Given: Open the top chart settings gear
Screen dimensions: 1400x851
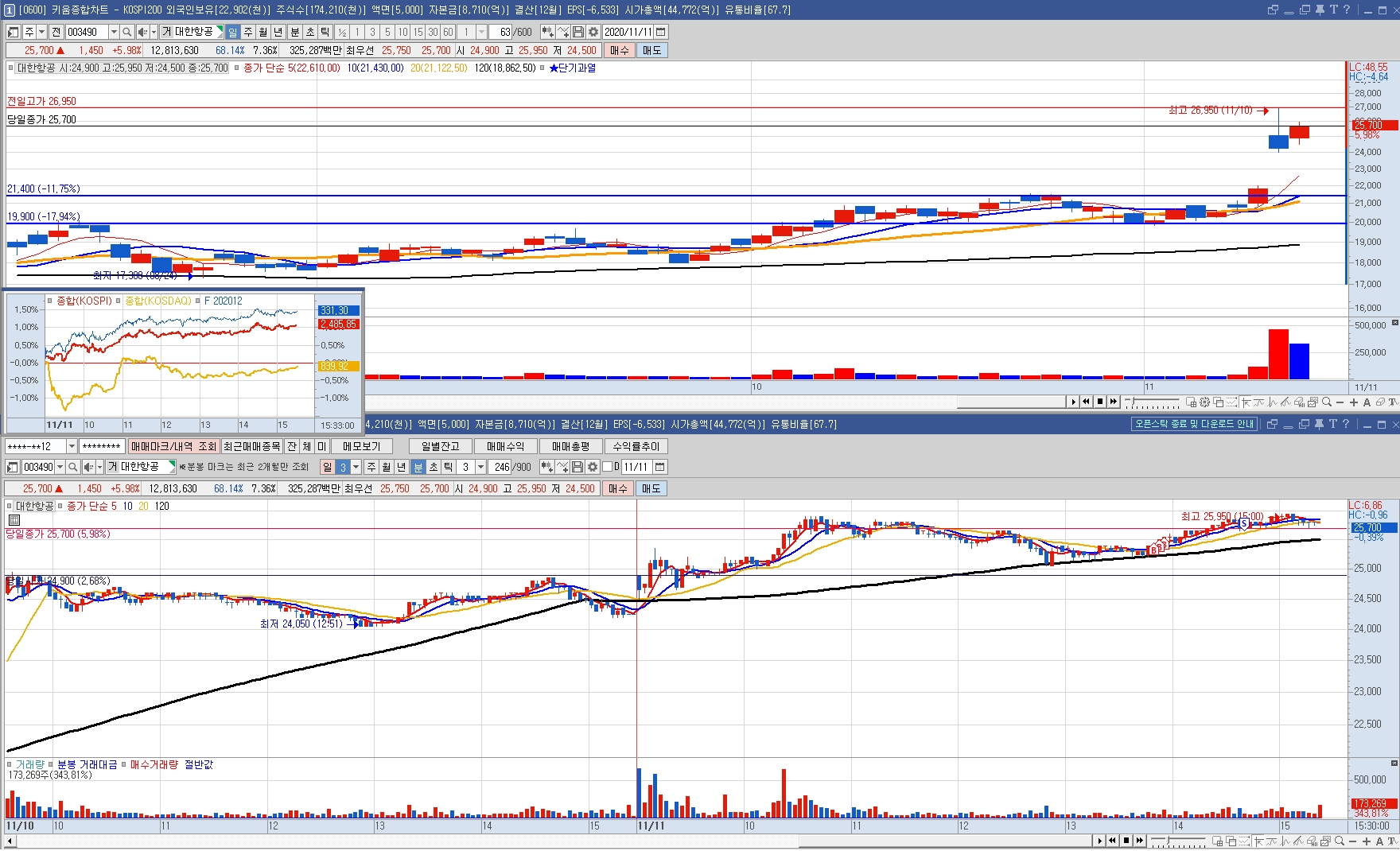Looking at the screenshot, I should pos(593,32).
